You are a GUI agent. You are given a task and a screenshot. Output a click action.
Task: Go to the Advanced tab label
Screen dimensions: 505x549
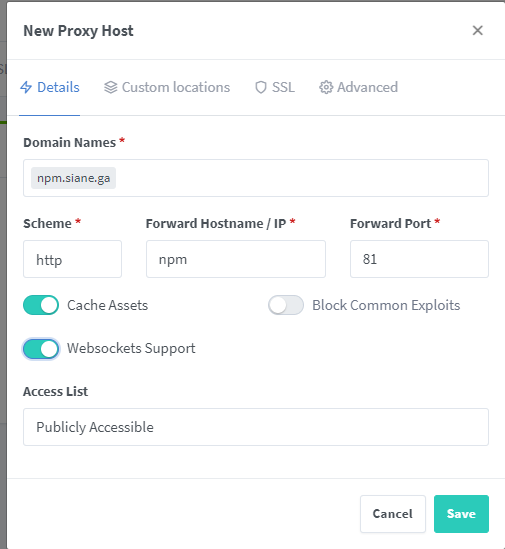(x=367, y=87)
